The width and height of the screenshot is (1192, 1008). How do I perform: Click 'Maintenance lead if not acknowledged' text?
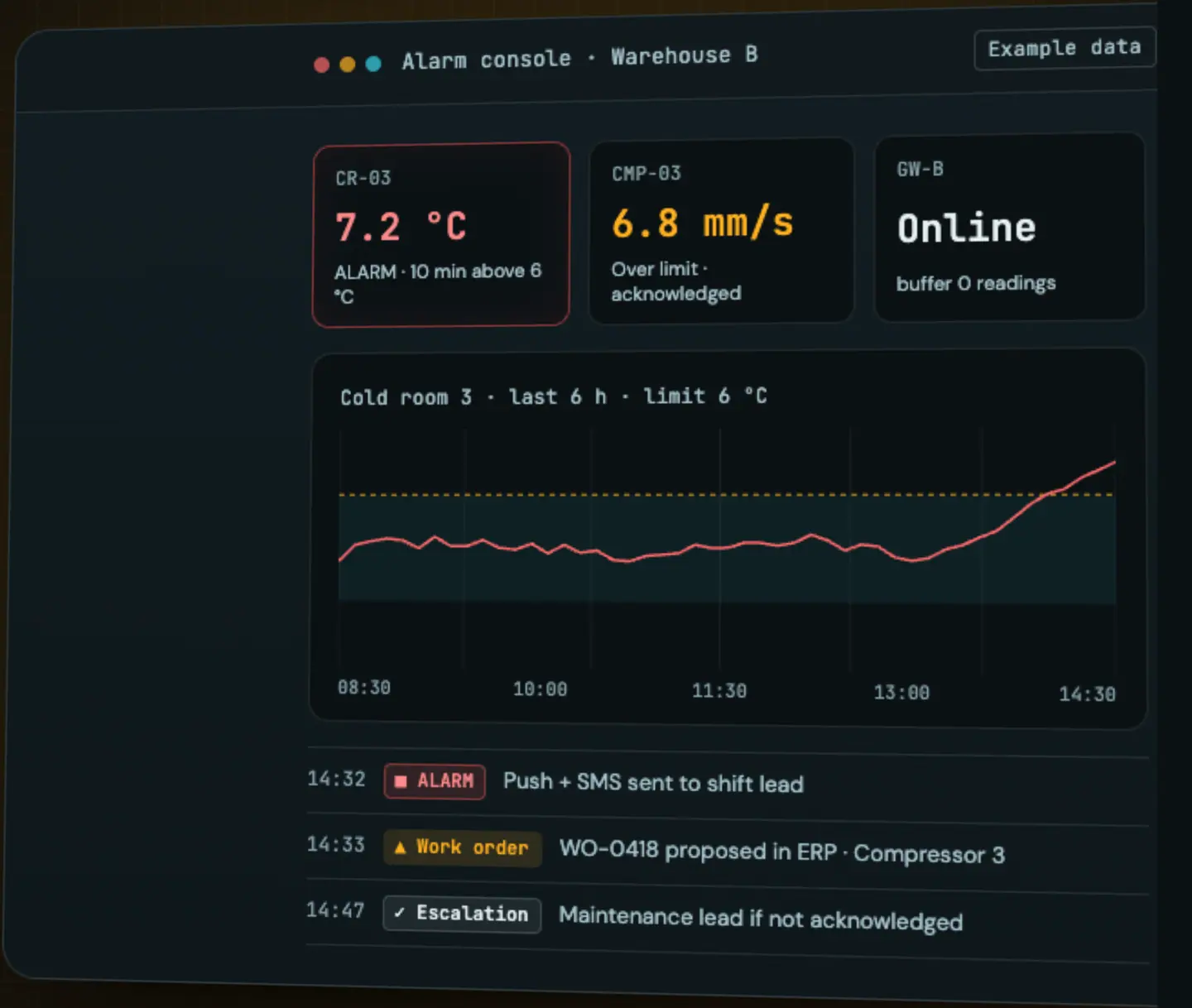point(761,919)
